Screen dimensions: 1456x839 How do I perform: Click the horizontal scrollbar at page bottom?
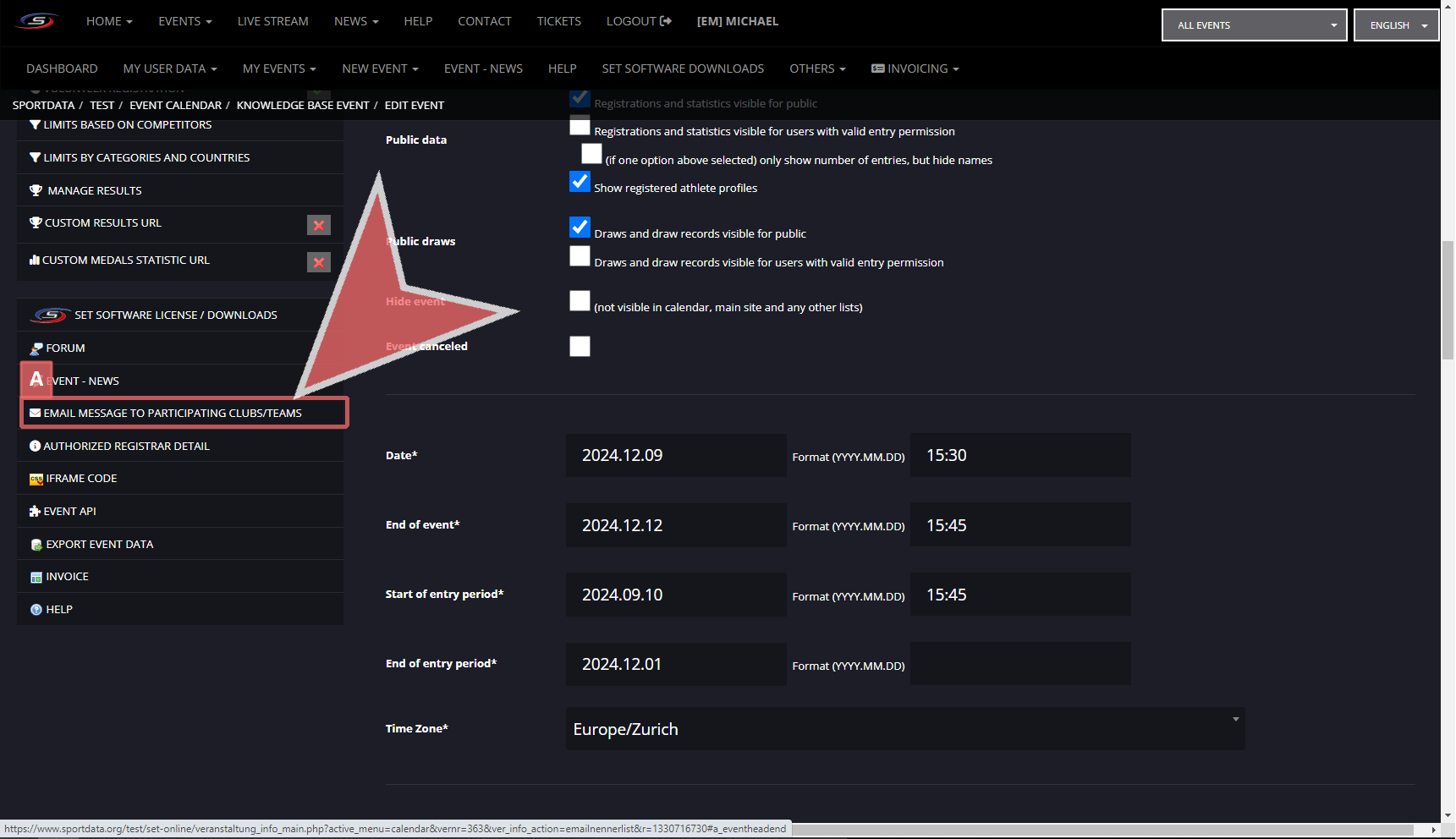[1102, 830]
